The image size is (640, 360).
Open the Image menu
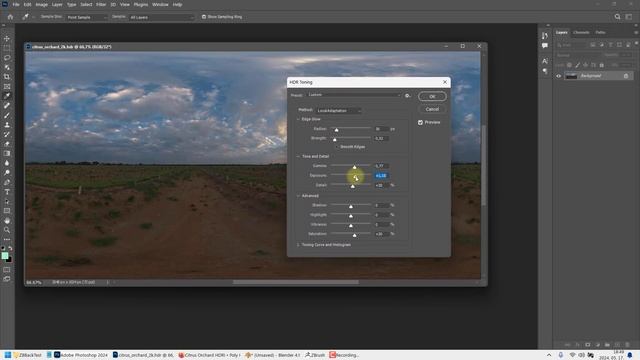point(42,4)
